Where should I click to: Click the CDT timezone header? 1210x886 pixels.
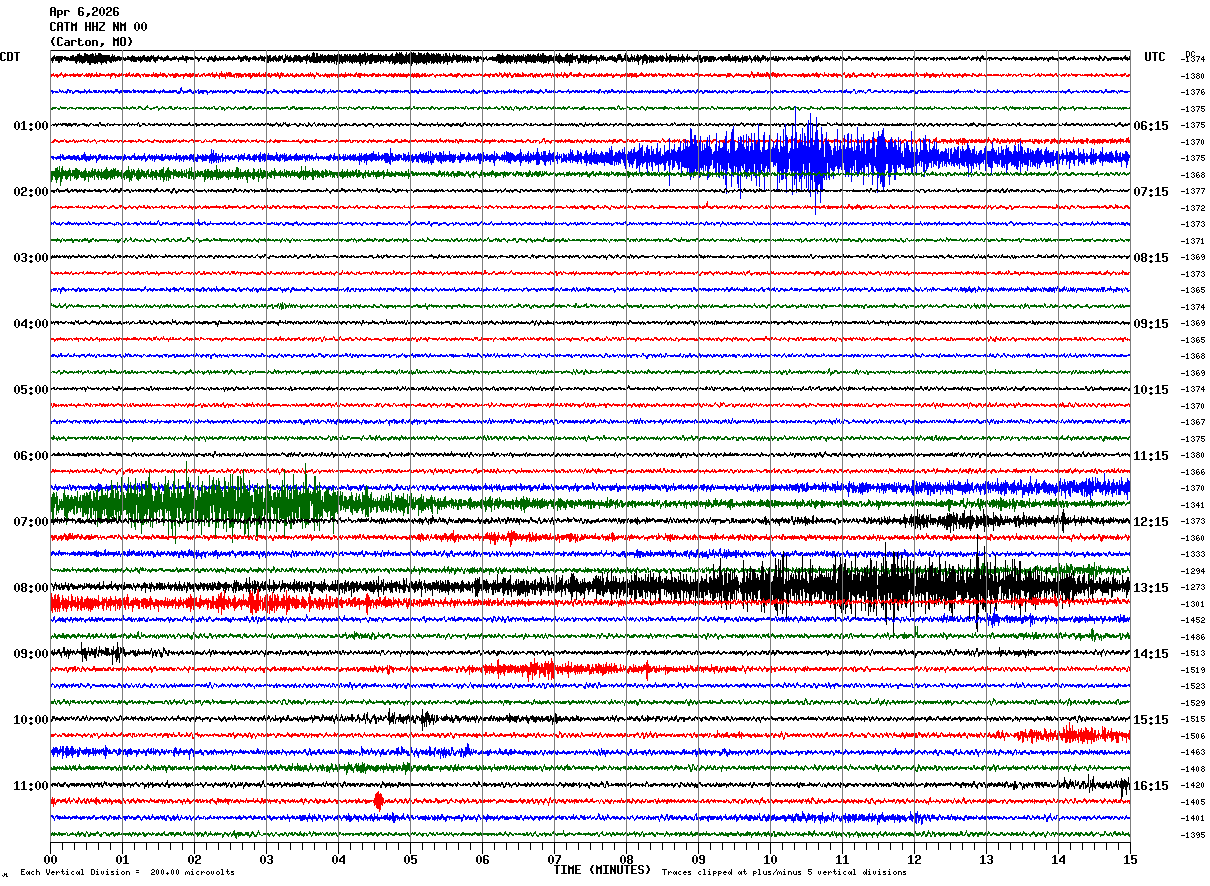(x=10, y=57)
